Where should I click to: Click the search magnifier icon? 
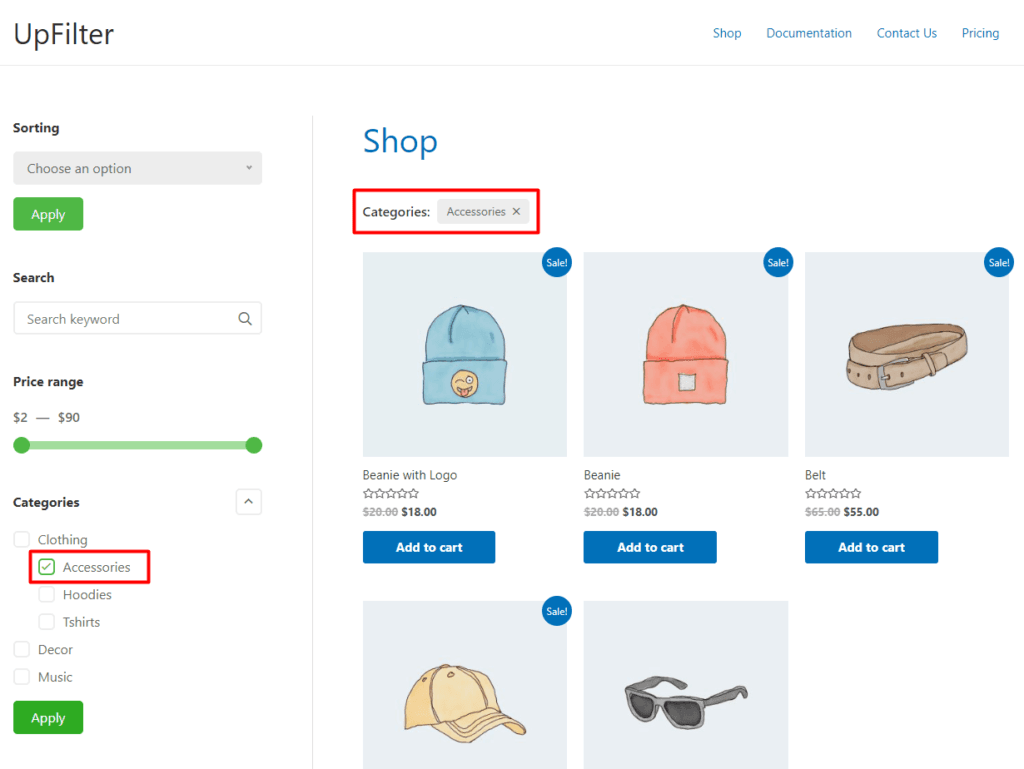245,319
